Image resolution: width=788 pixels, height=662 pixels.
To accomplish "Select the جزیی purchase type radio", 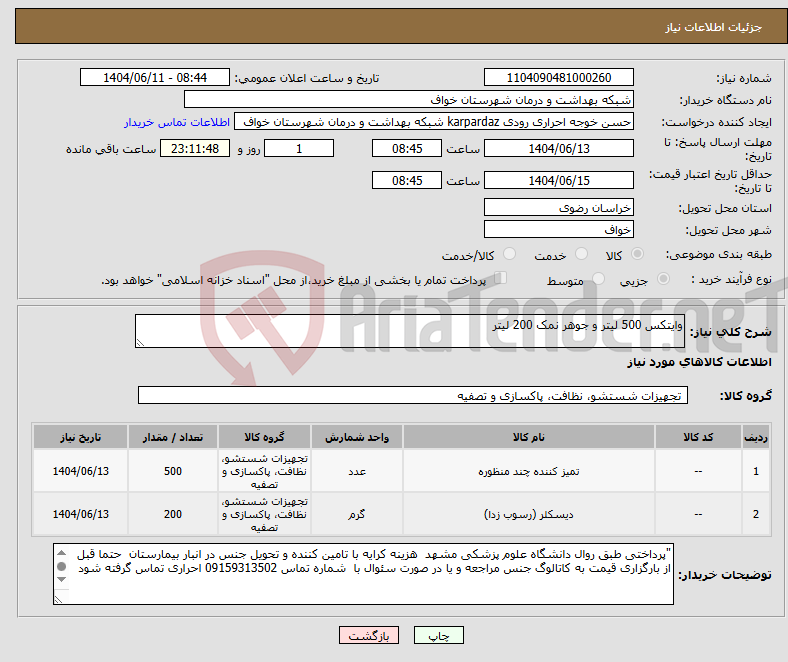I will click(663, 278).
